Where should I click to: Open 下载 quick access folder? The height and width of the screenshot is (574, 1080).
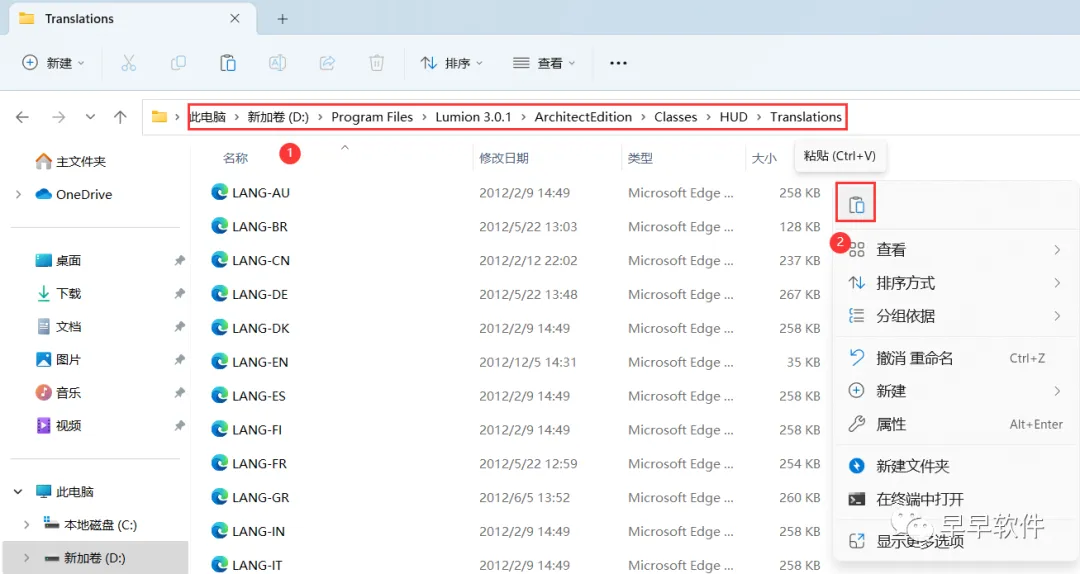[59, 294]
